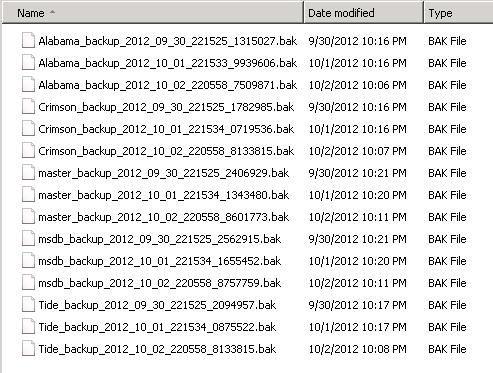Select Tide_backup_2012_10_01_221534_0875522.bak file name

[157, 327]
